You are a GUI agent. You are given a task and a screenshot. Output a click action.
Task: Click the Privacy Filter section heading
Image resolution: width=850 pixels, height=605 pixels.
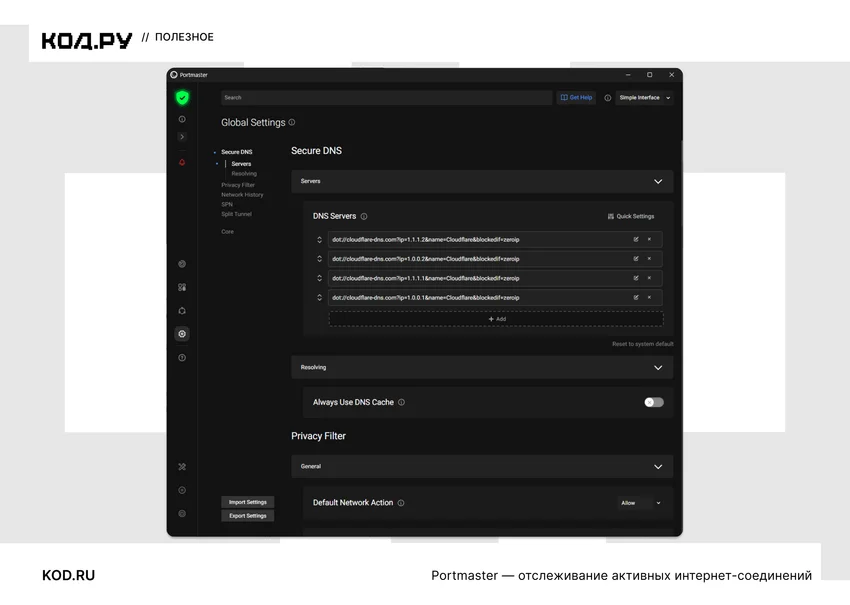pyautogui.click(x=318, y=436)
